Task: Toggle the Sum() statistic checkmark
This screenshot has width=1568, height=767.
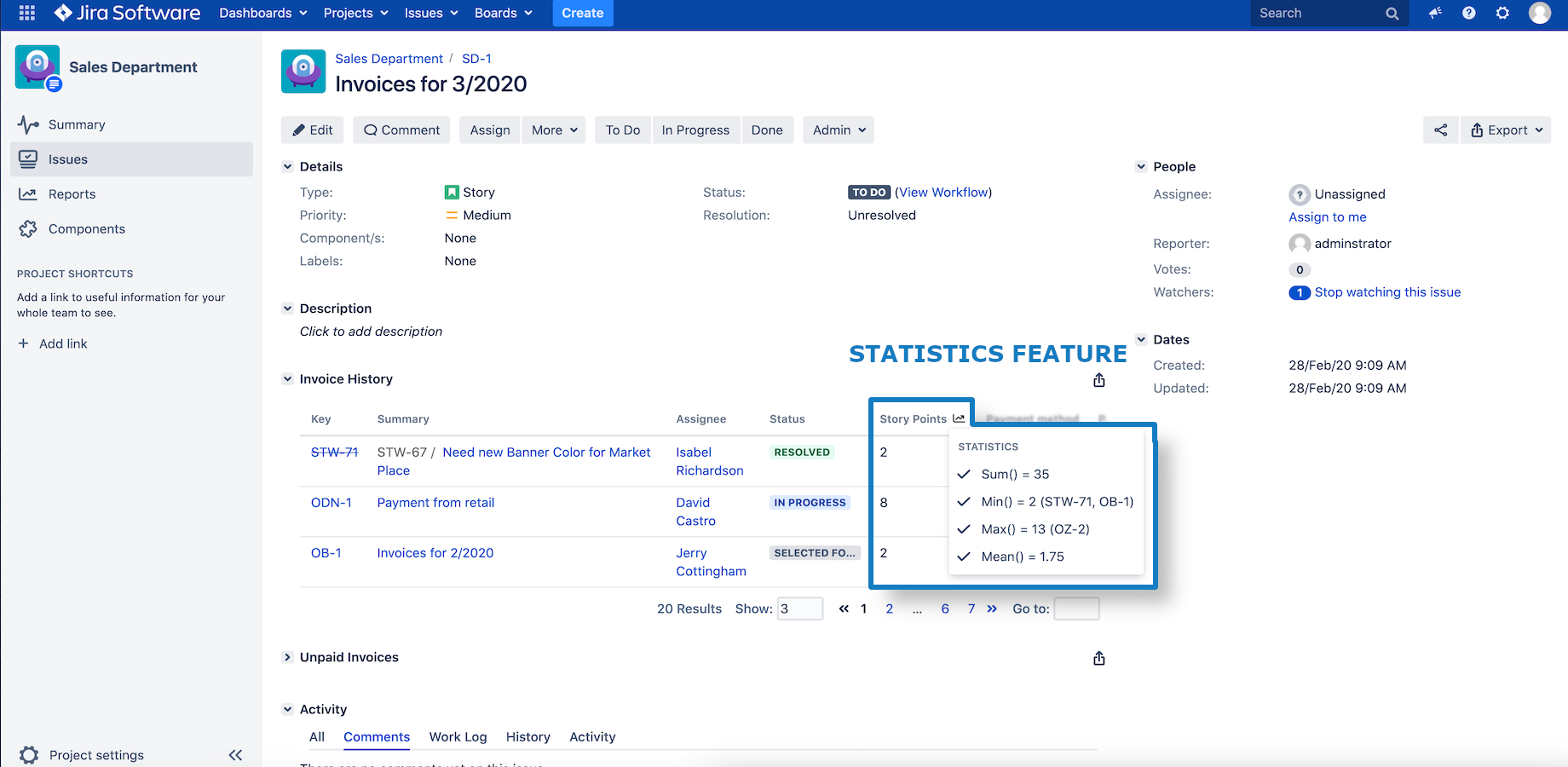Action: (964, 475)
